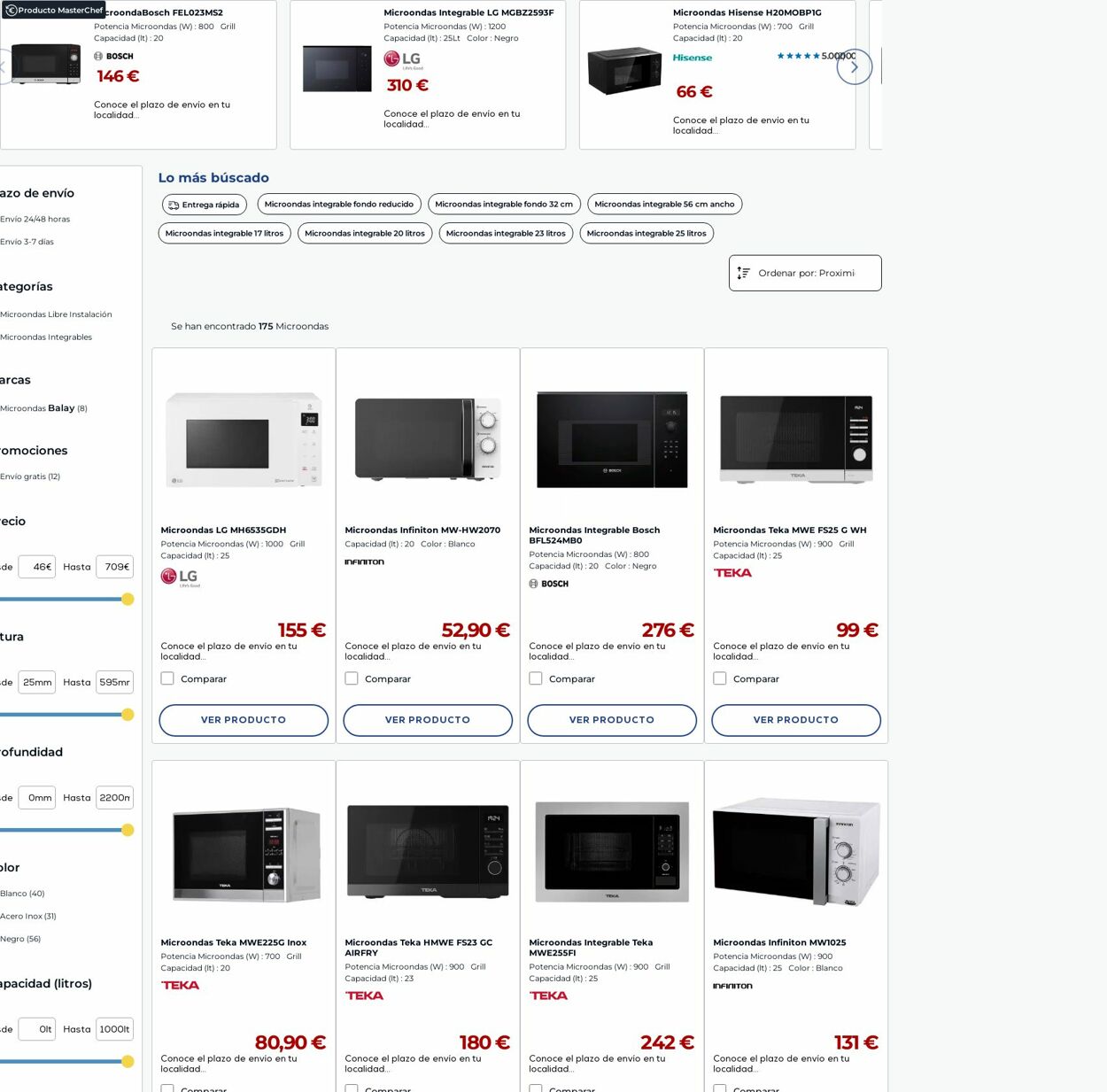
Task: Click the Teka logo under MWE225G Inox
Action: [180, 985]
